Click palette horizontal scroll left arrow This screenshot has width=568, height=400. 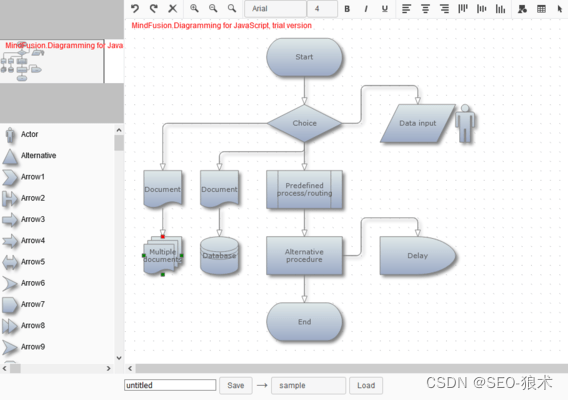coord(5,368)
